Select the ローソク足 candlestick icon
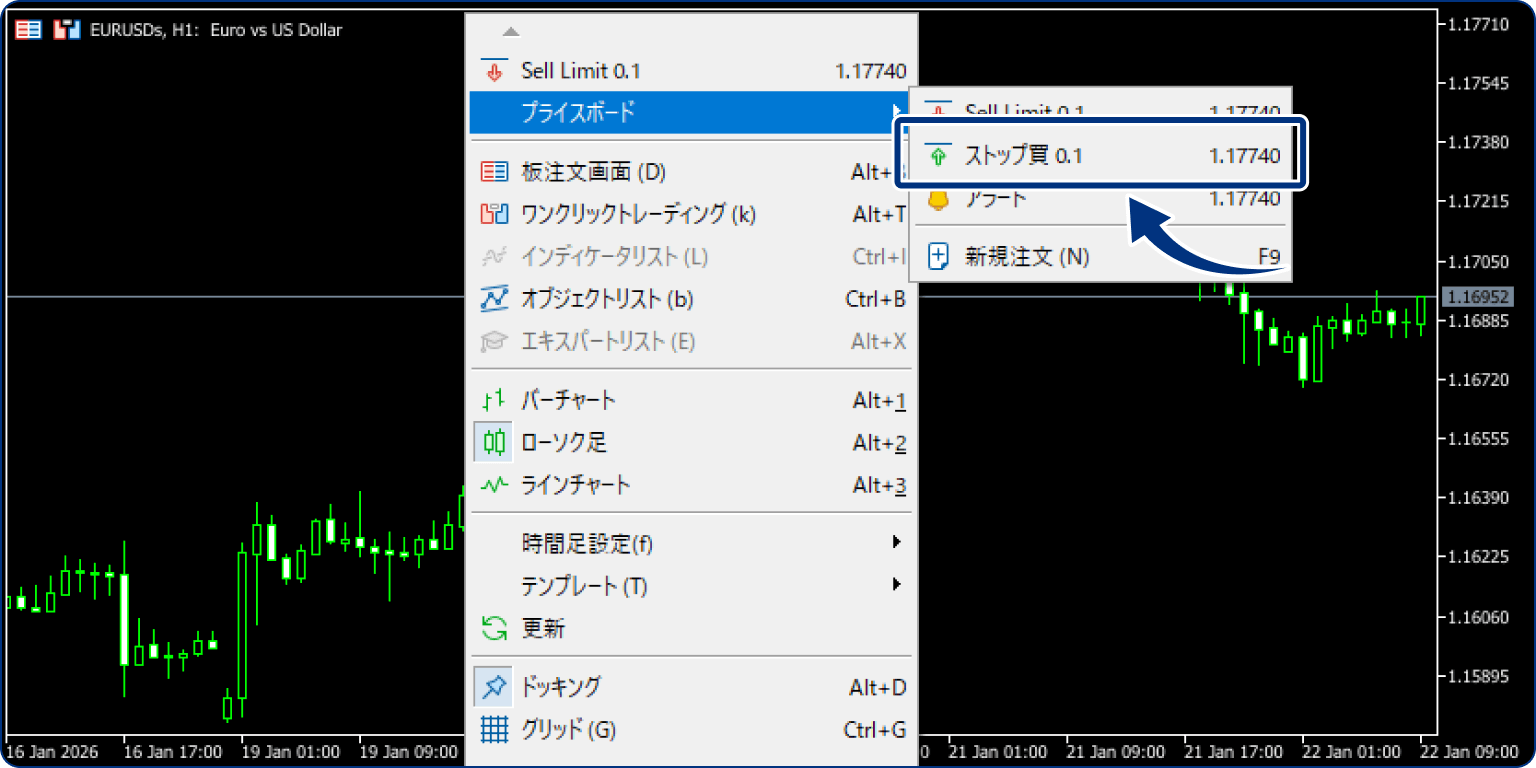 [x=493, y=442]
